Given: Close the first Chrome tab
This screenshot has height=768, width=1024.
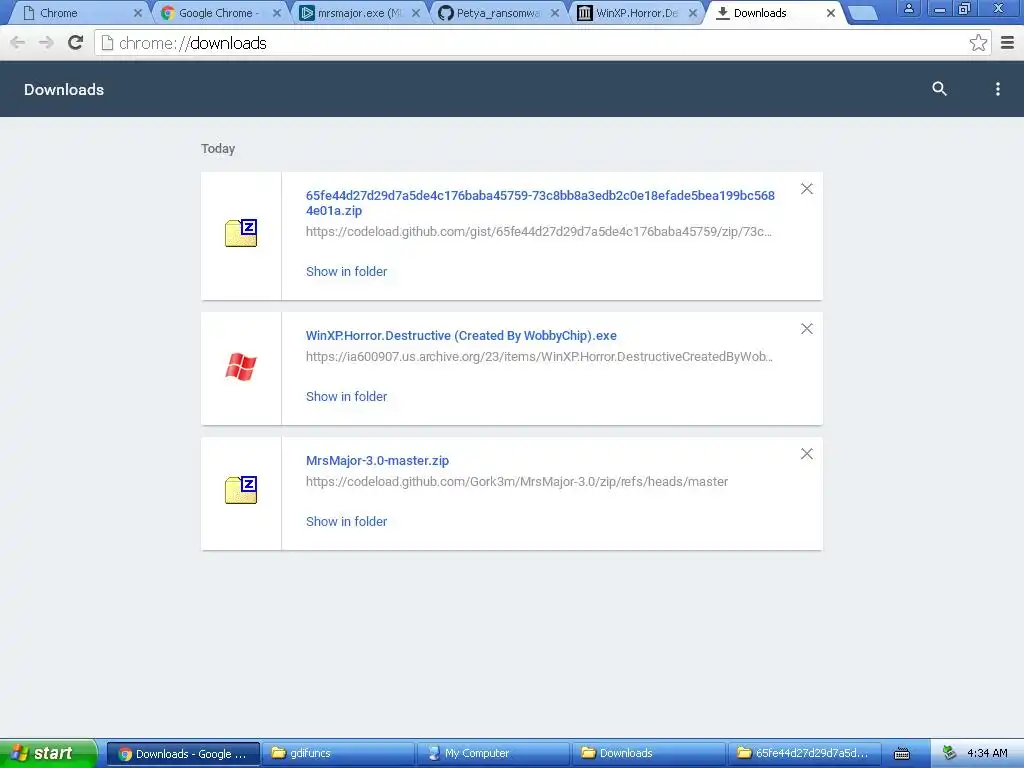Looking at the screenshot, I should pos(138,13).
